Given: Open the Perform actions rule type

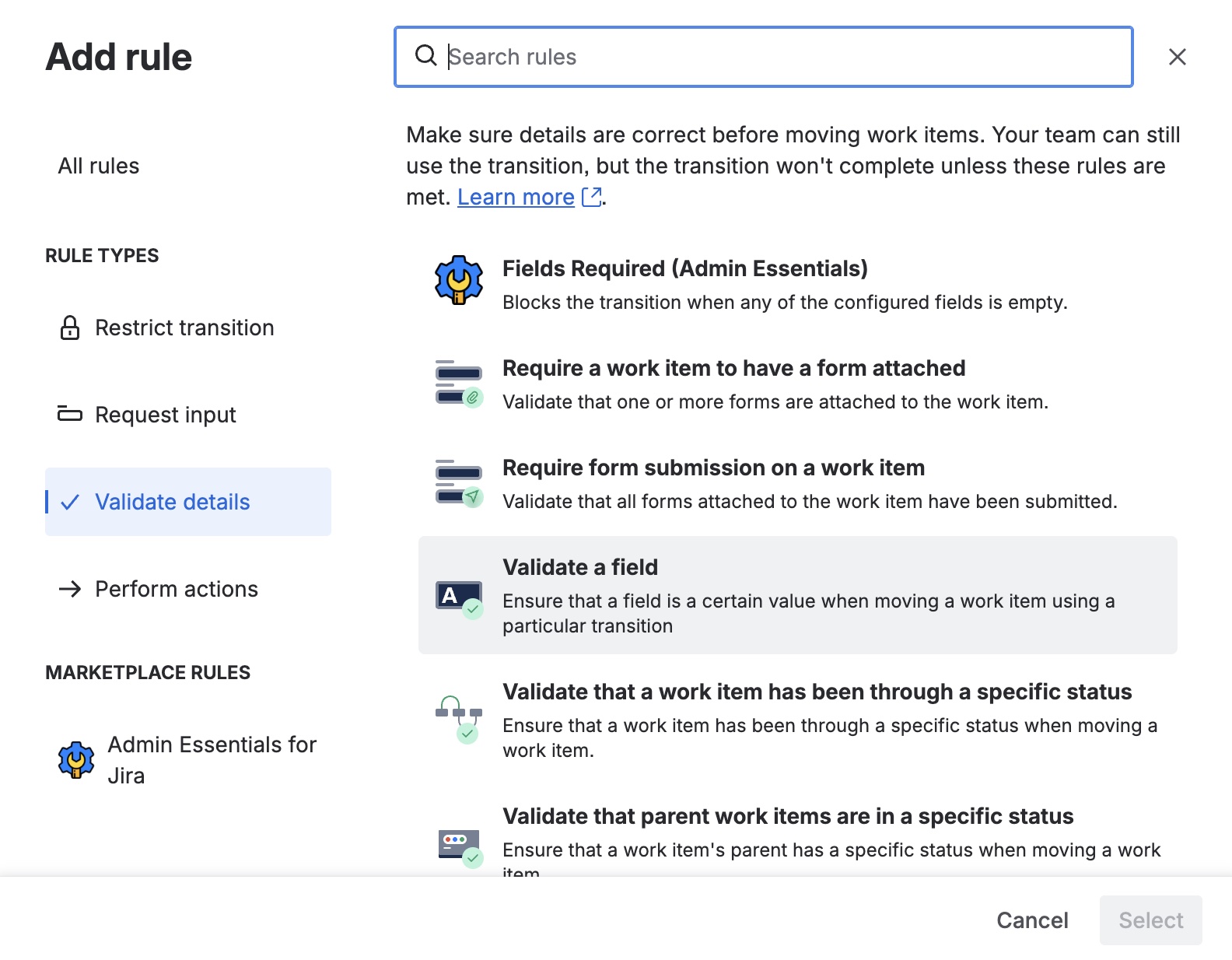Looking at the screenshot, I should (188, 589).
